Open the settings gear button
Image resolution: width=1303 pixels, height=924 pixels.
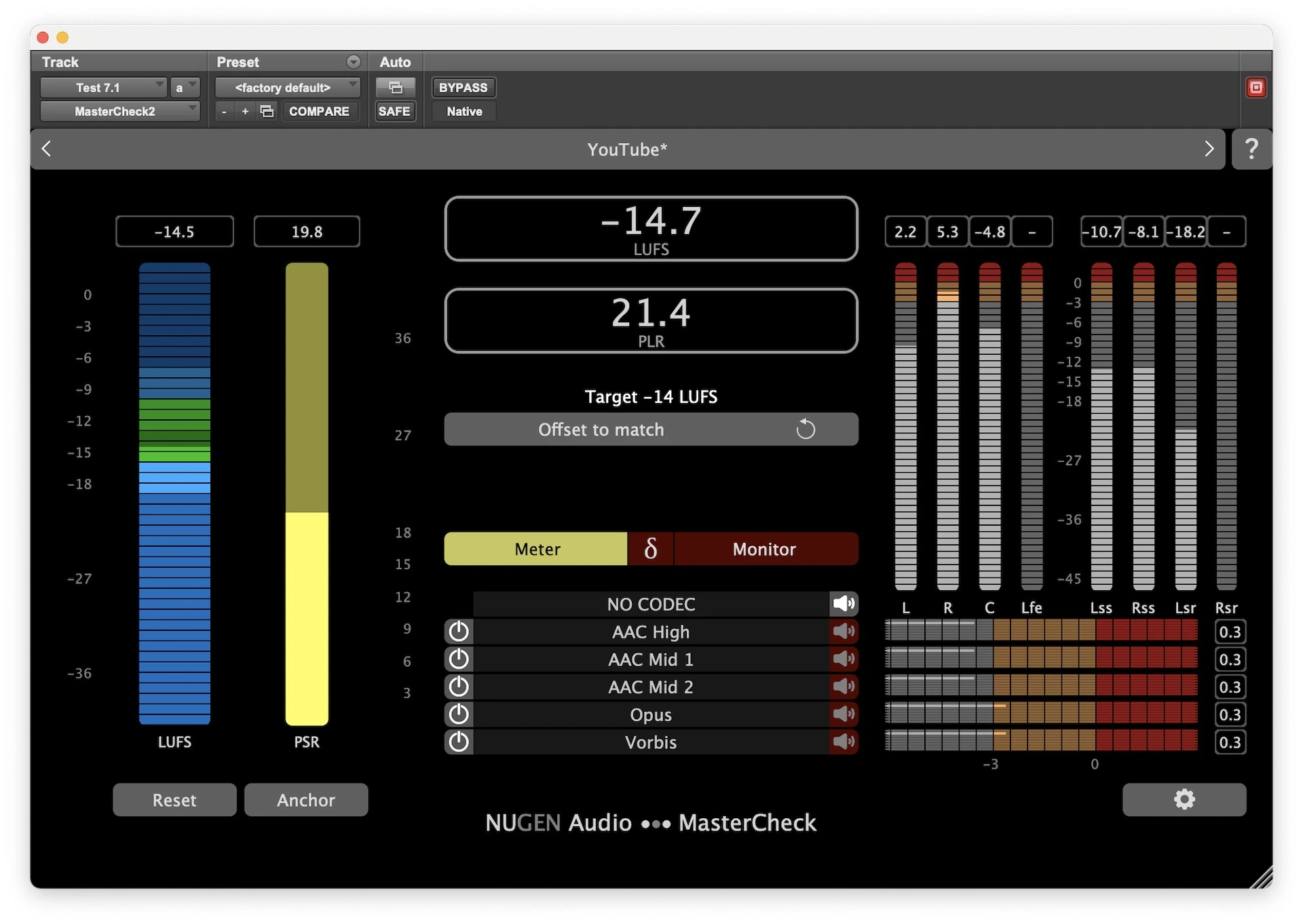click(1184, 799)
